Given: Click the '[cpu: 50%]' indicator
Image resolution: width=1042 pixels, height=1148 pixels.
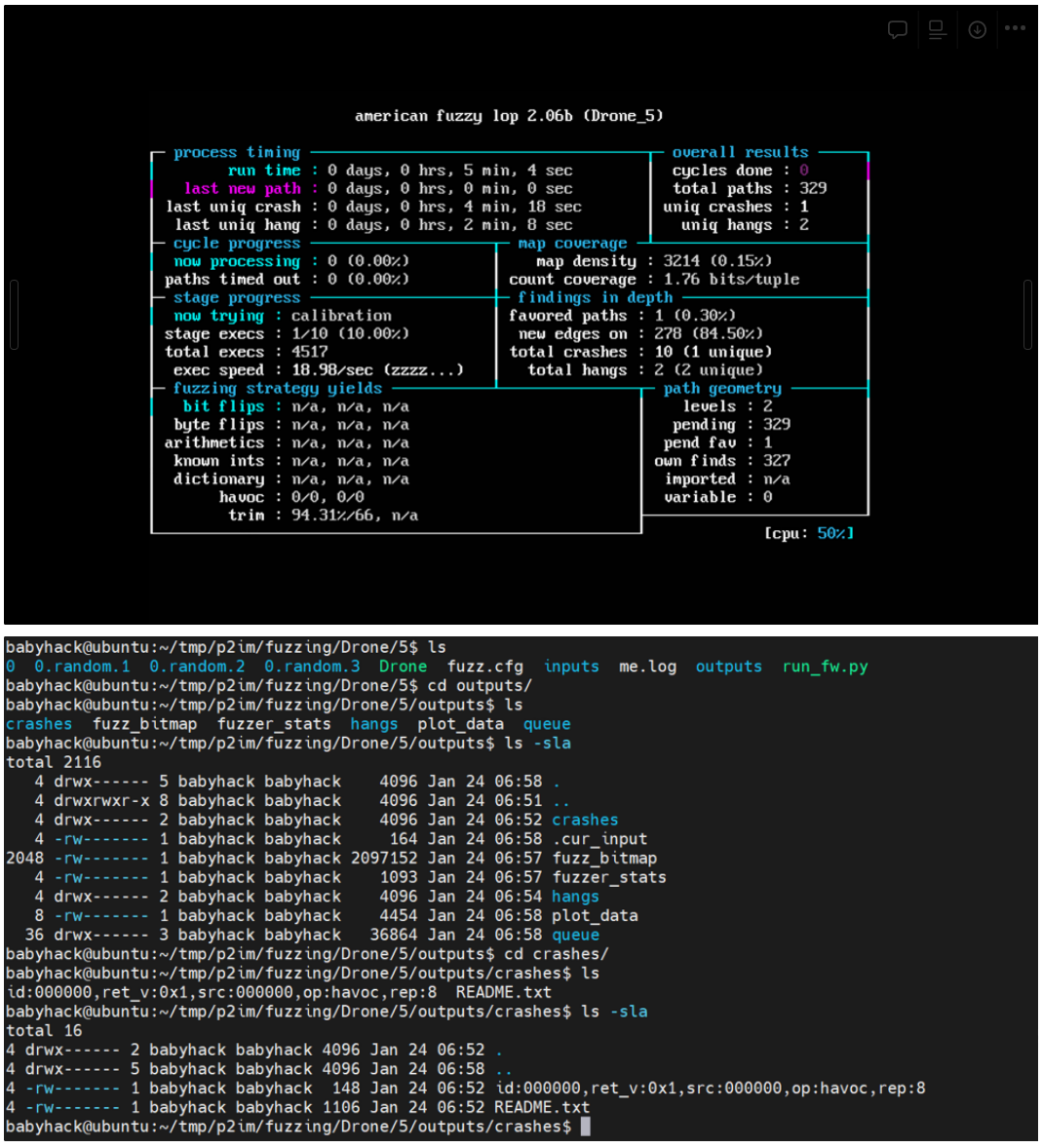Looking at the screenshot, I should pyautogui.click(x=809, y=533).
